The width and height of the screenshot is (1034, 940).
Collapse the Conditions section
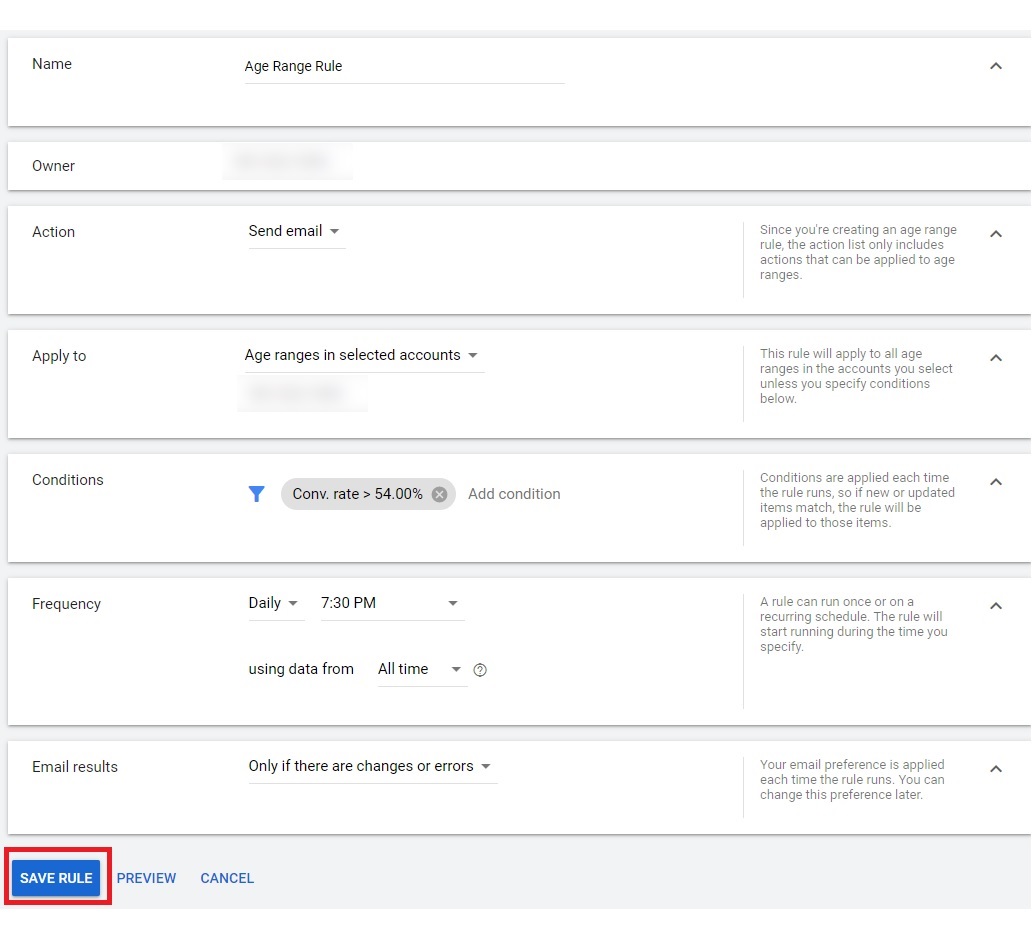[x=996, y=482]
